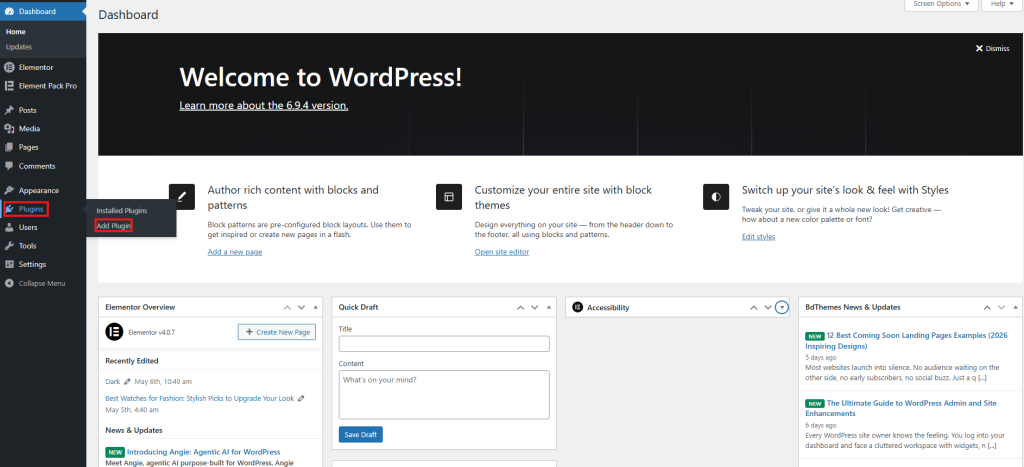
Task: Click the Collapse Menu label
Action: coord(42,283)
